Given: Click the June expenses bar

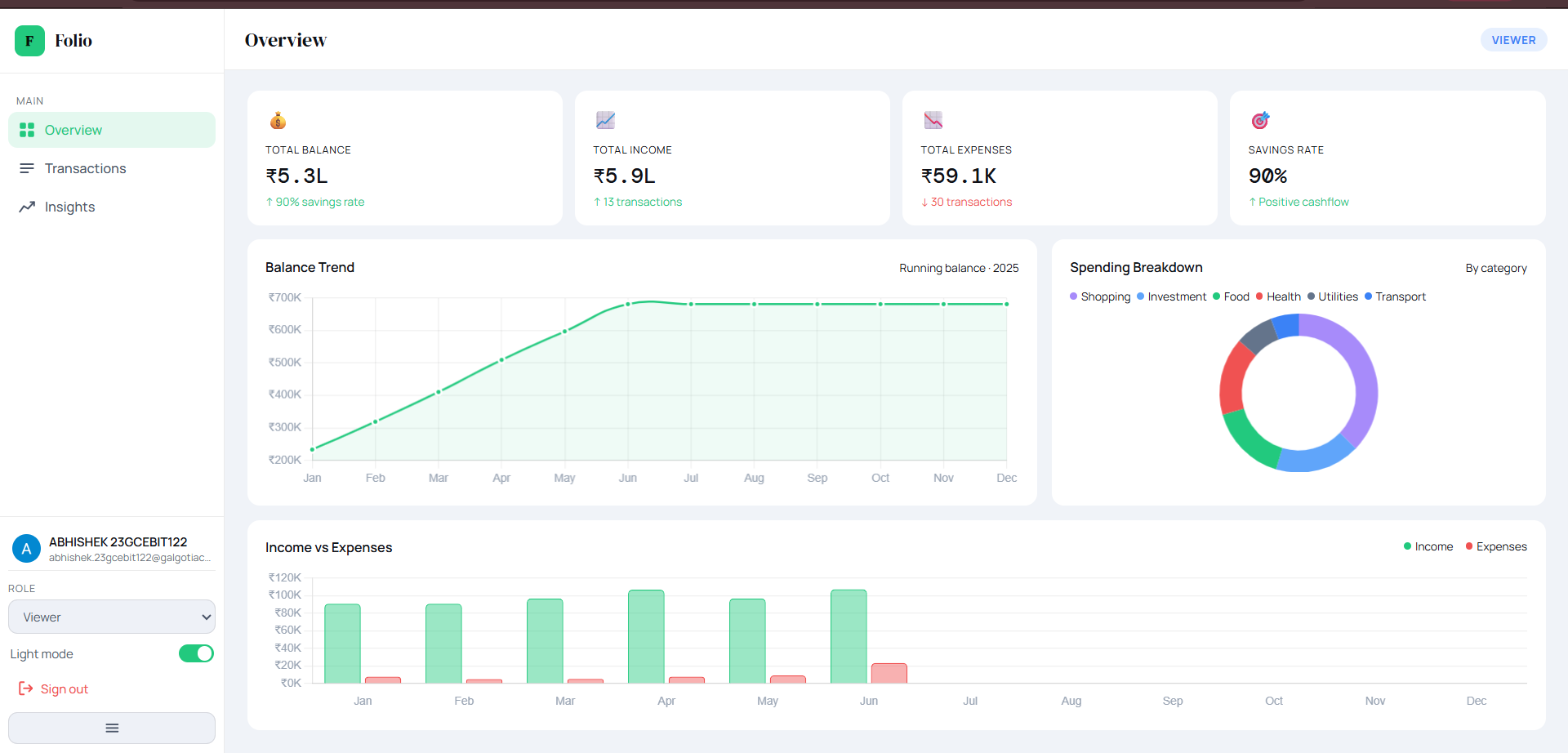Looking at the screenshot, I should tap(889, 673).
